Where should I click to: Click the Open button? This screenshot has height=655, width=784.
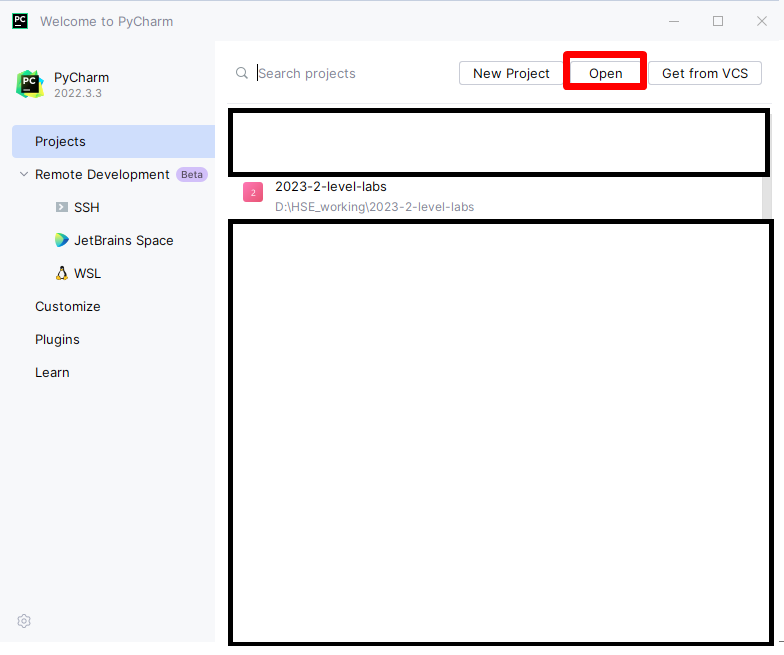[605, 73]
